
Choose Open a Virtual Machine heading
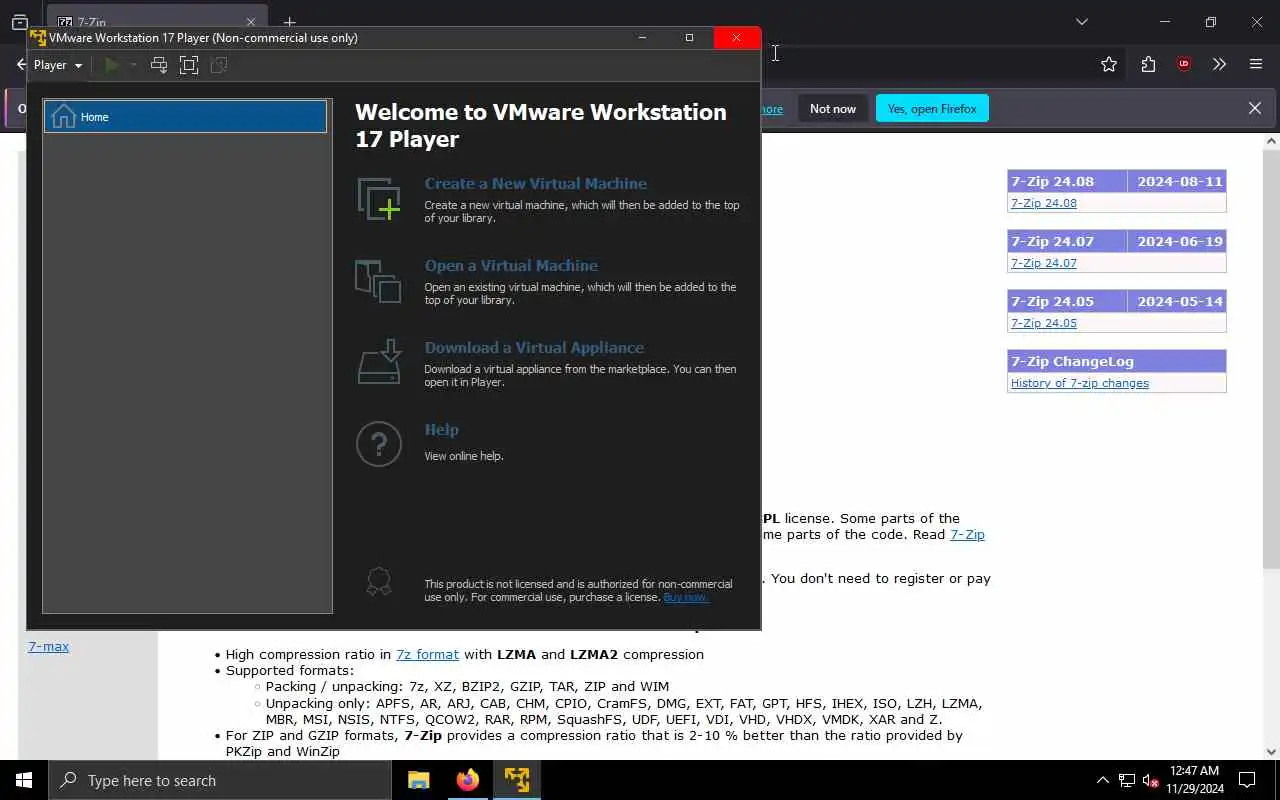pyautogui.click(x=511, y=265)
